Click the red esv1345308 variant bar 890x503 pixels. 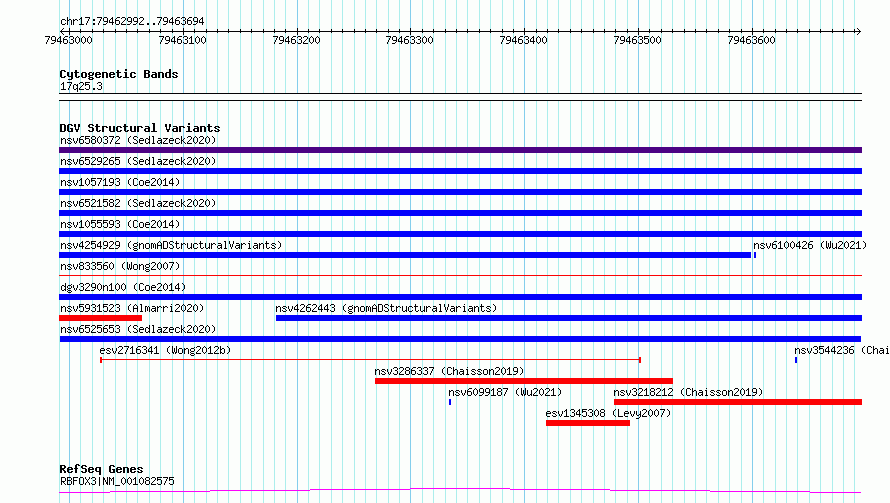588,423
